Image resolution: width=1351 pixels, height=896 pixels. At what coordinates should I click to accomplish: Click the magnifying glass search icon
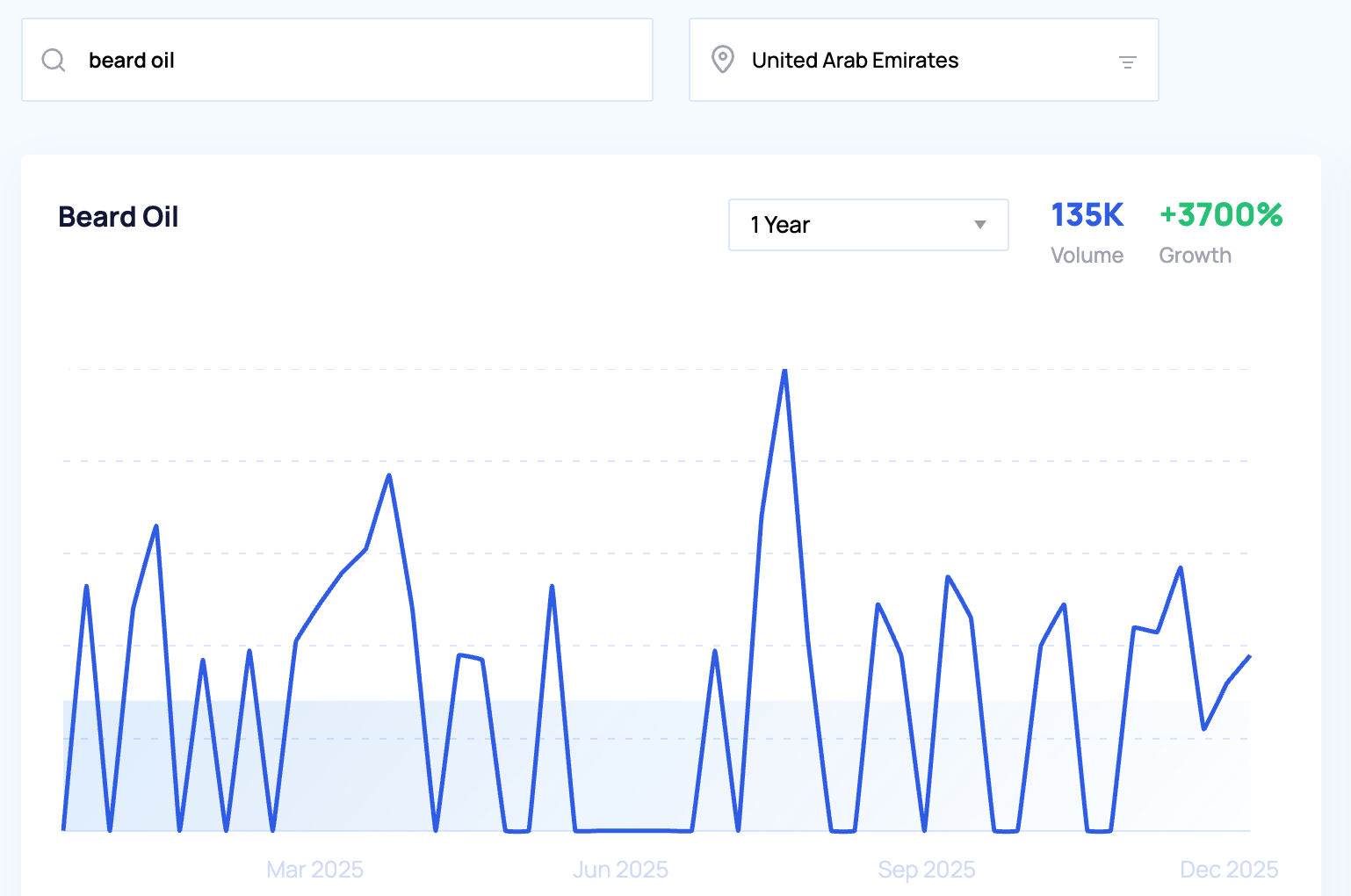point(54,60)
